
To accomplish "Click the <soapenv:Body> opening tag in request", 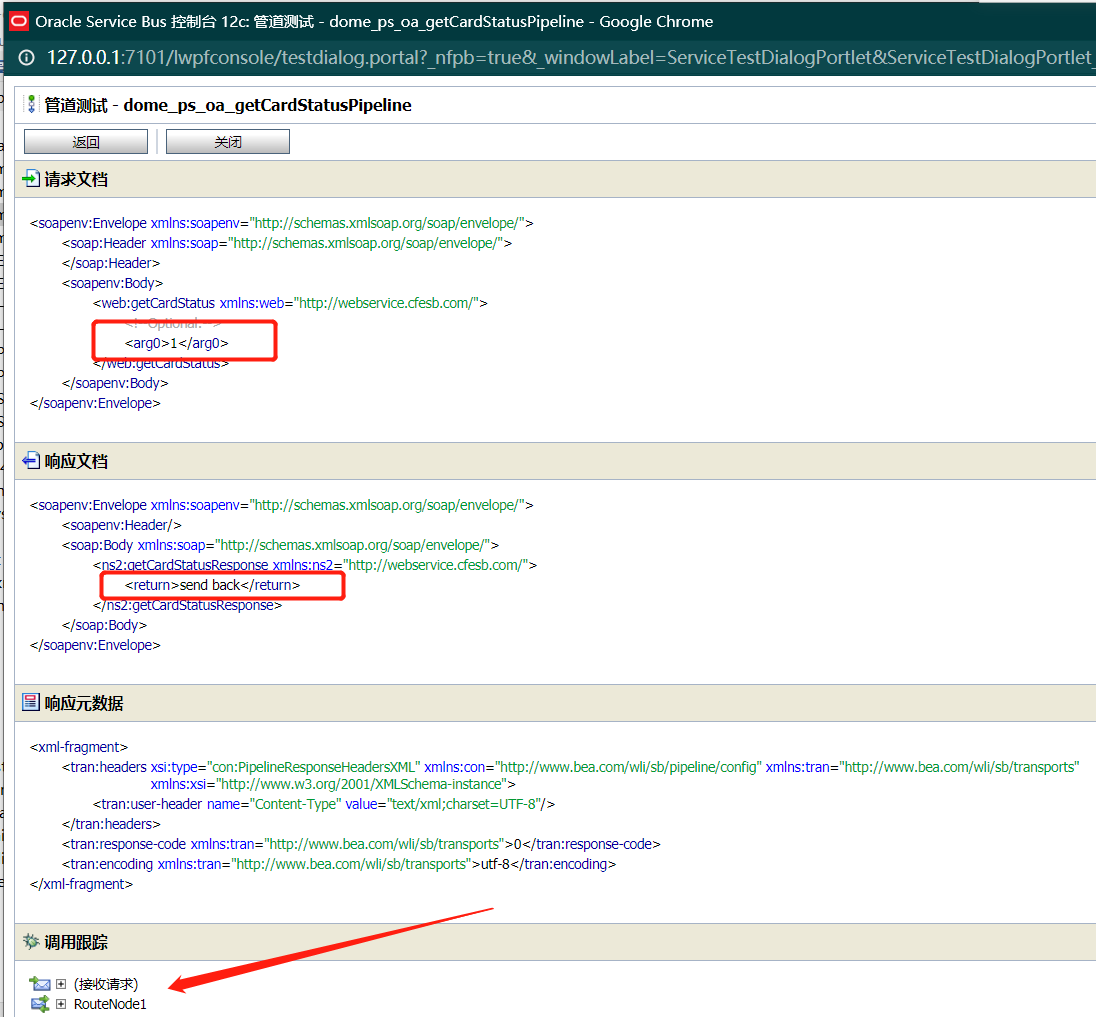I will 113,283.
